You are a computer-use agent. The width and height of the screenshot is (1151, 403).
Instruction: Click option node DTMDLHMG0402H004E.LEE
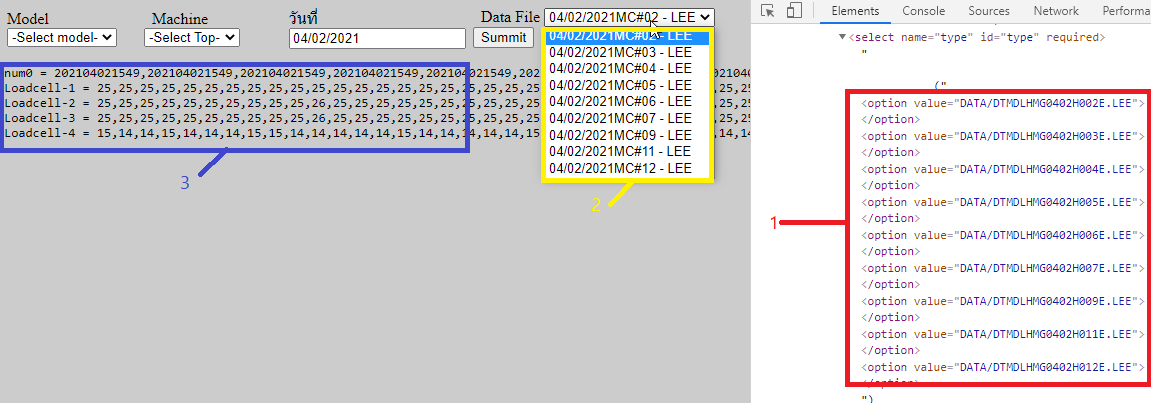point(1003,169)
